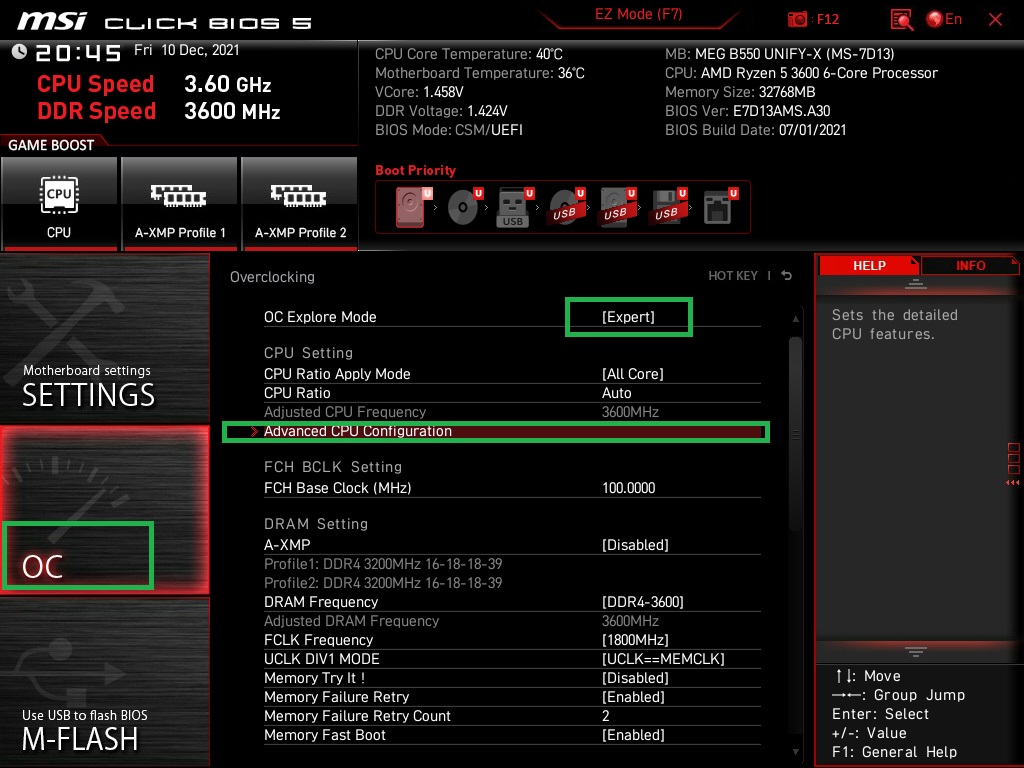Select the USB floppy boot device icon
This screenshot has height=768, width=1024.
[x=667, y=207]
